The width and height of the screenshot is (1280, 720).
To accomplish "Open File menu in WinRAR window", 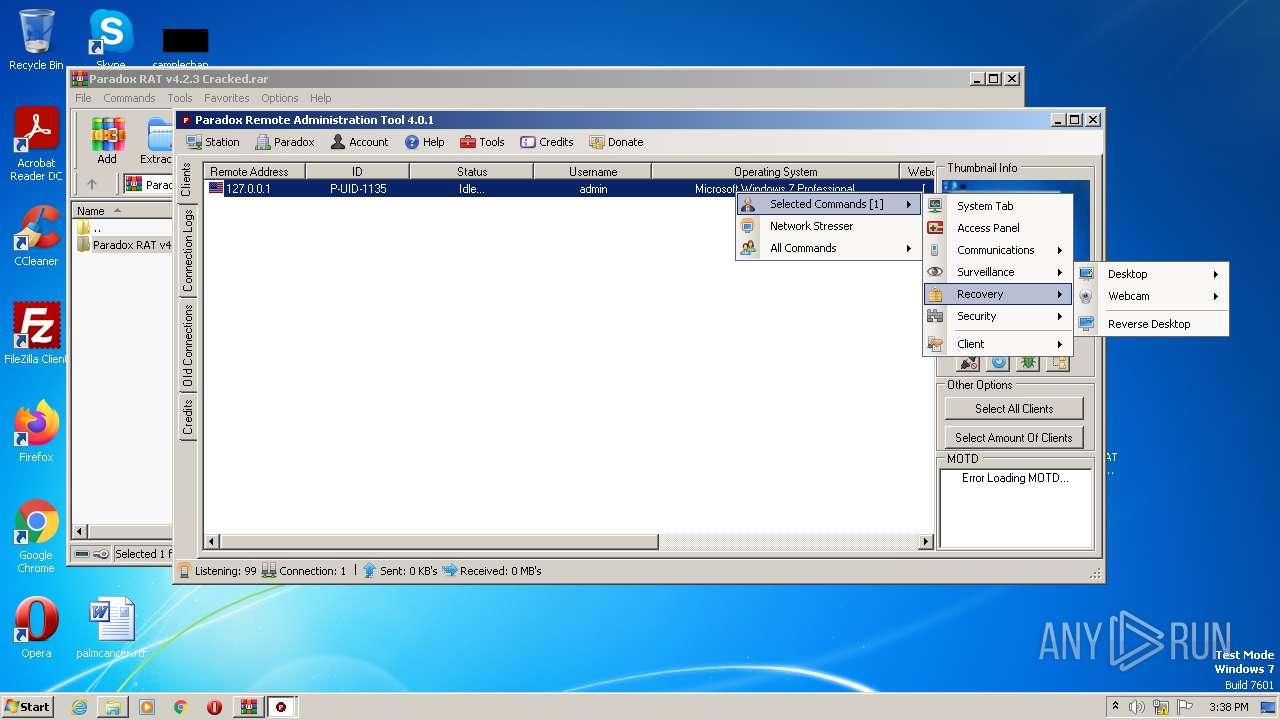I will [83, 98].
